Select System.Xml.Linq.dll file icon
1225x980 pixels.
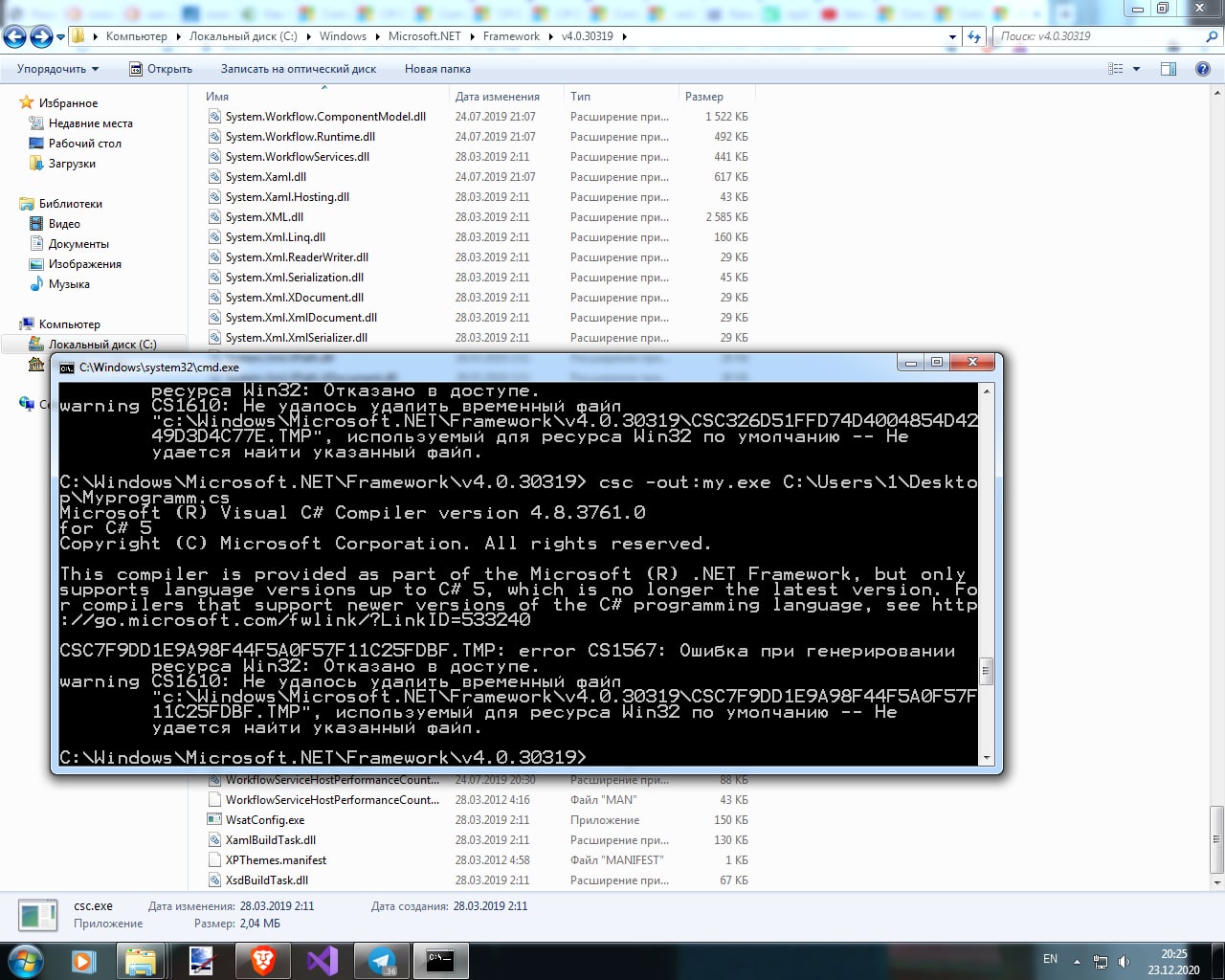(215, 237)
